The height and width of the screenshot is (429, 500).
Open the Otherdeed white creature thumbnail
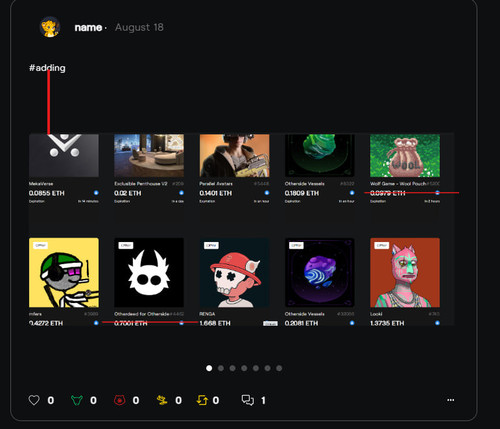coord(149,272)
